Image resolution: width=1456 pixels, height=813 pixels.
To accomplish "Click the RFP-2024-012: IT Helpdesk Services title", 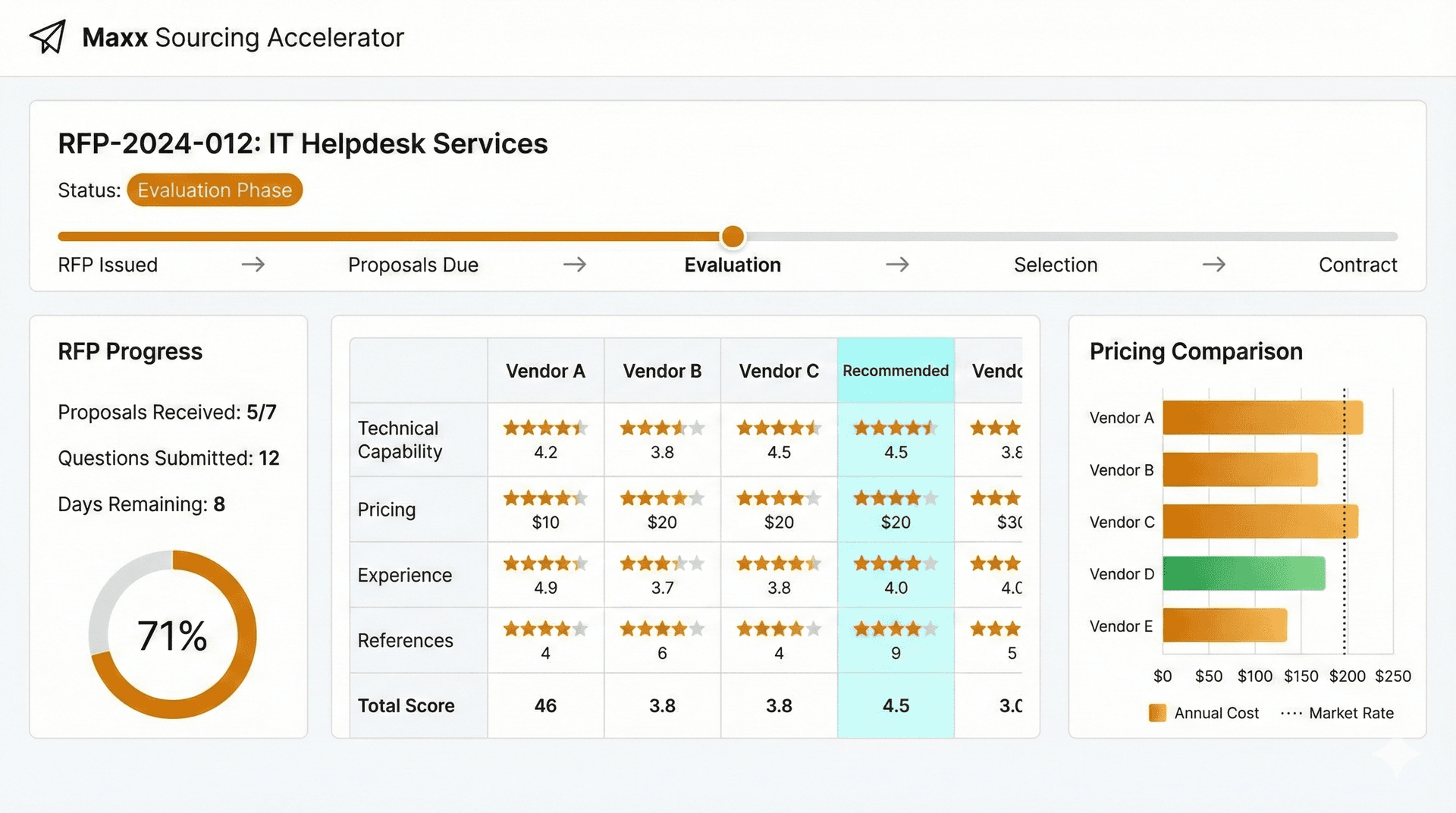I will (x=303, y=143).
